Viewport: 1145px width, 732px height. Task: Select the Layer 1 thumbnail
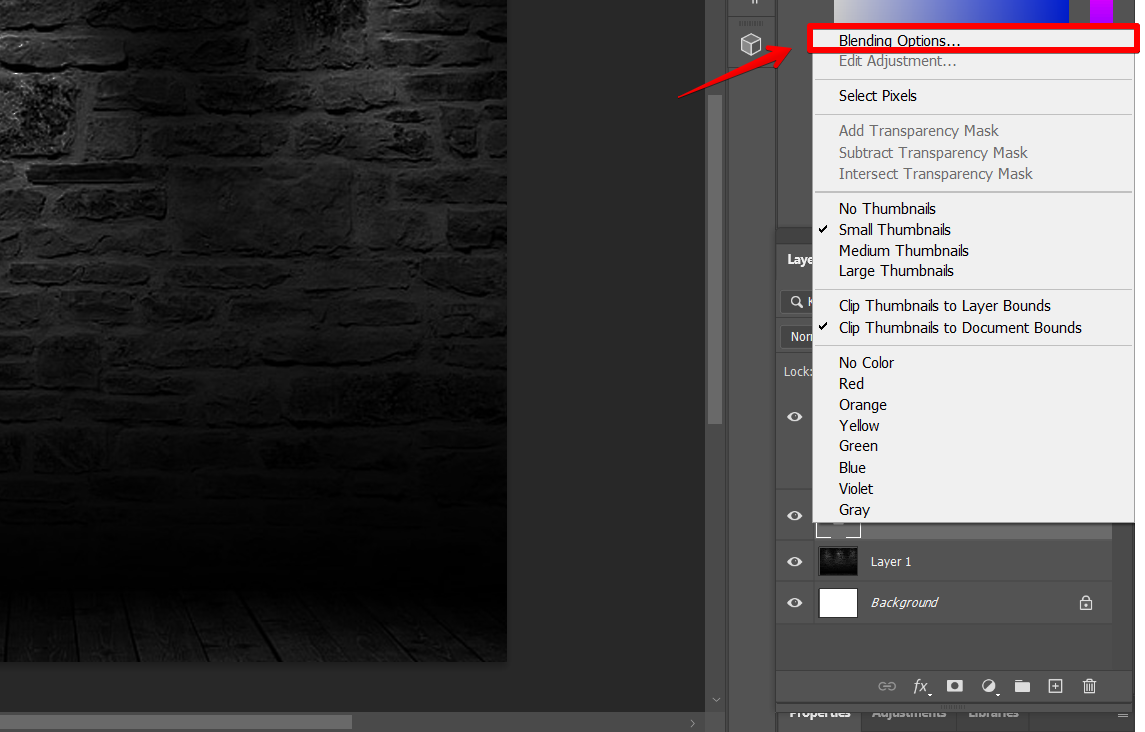click(x=838, y=562)
